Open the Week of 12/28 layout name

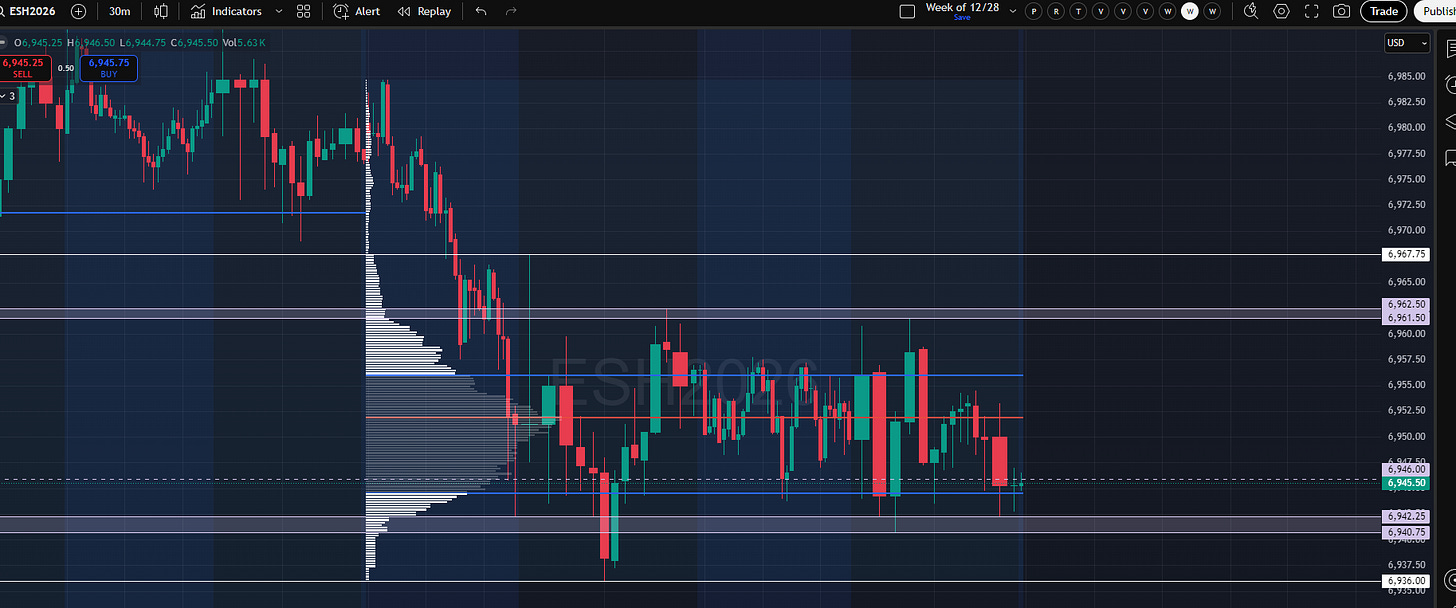click(961, 7)
